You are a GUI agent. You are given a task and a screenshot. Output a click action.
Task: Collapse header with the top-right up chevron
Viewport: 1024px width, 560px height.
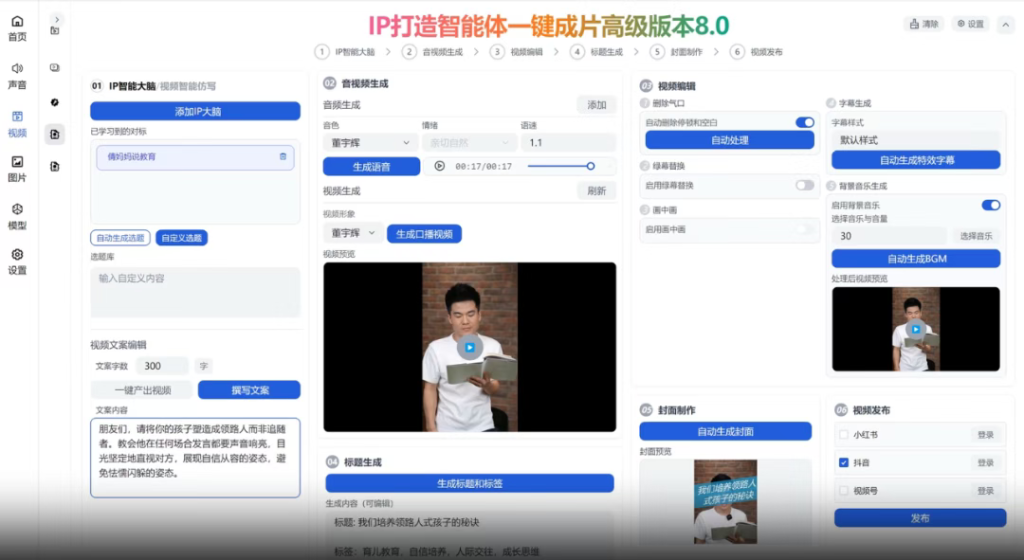1006,25
